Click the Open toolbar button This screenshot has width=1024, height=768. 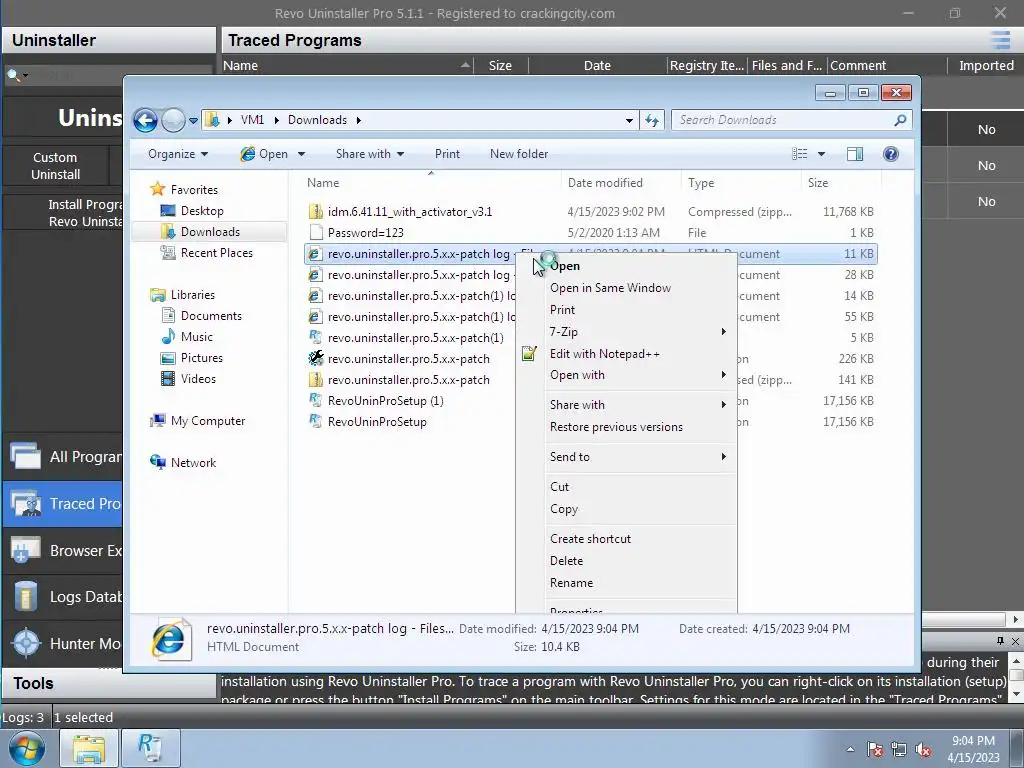pos(264,154)
